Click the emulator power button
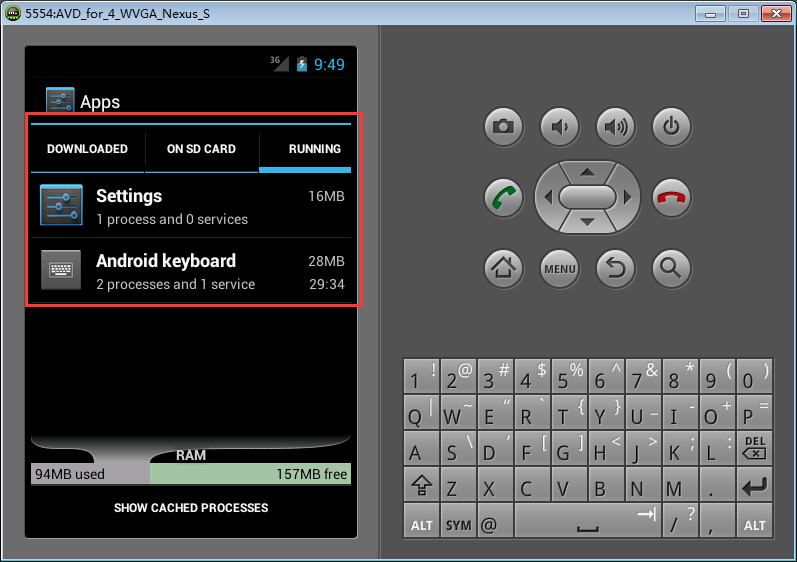 click(x=671, y=126)
